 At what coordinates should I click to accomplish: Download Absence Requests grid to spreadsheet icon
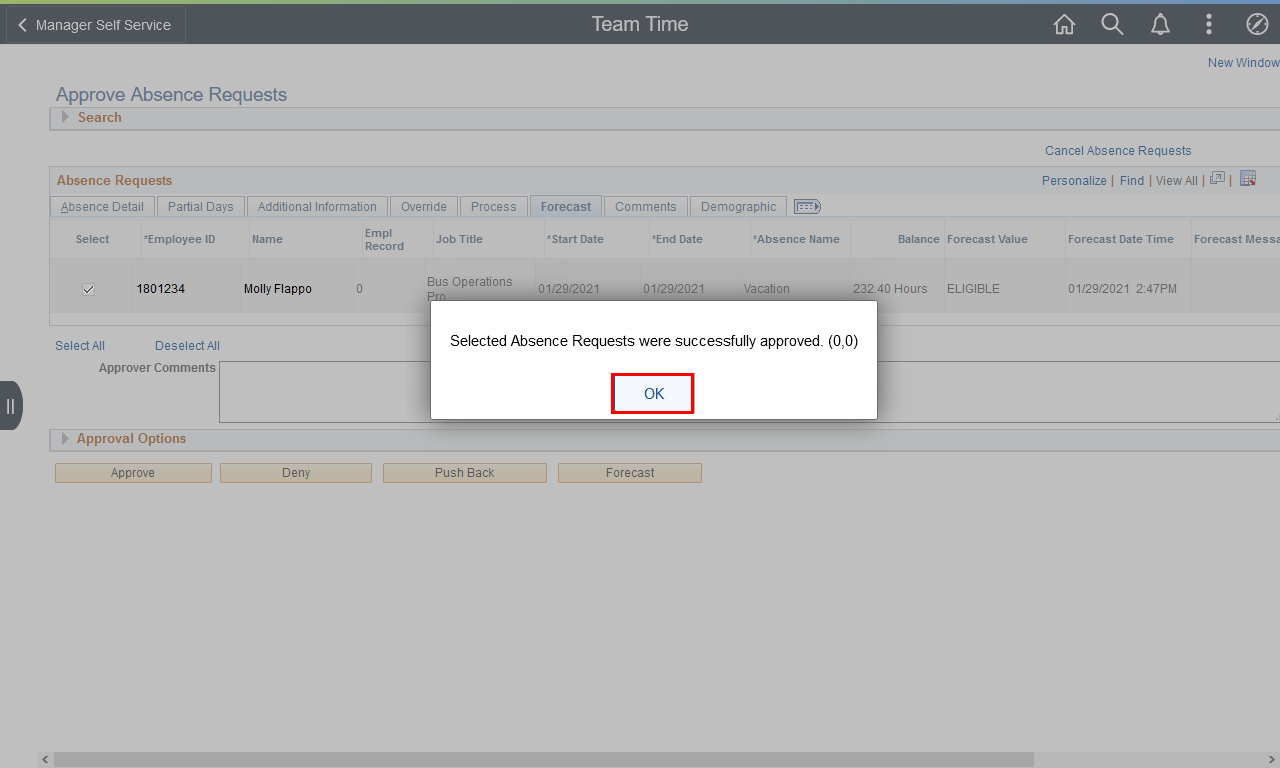[x=1247, y=179]
